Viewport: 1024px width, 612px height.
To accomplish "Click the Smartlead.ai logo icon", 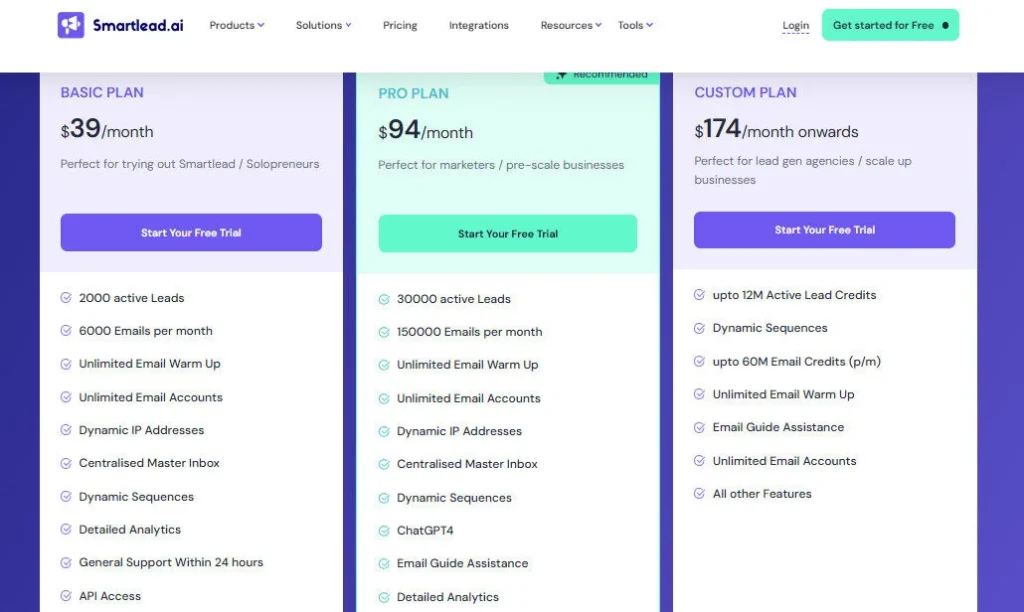I will point(69,23).
